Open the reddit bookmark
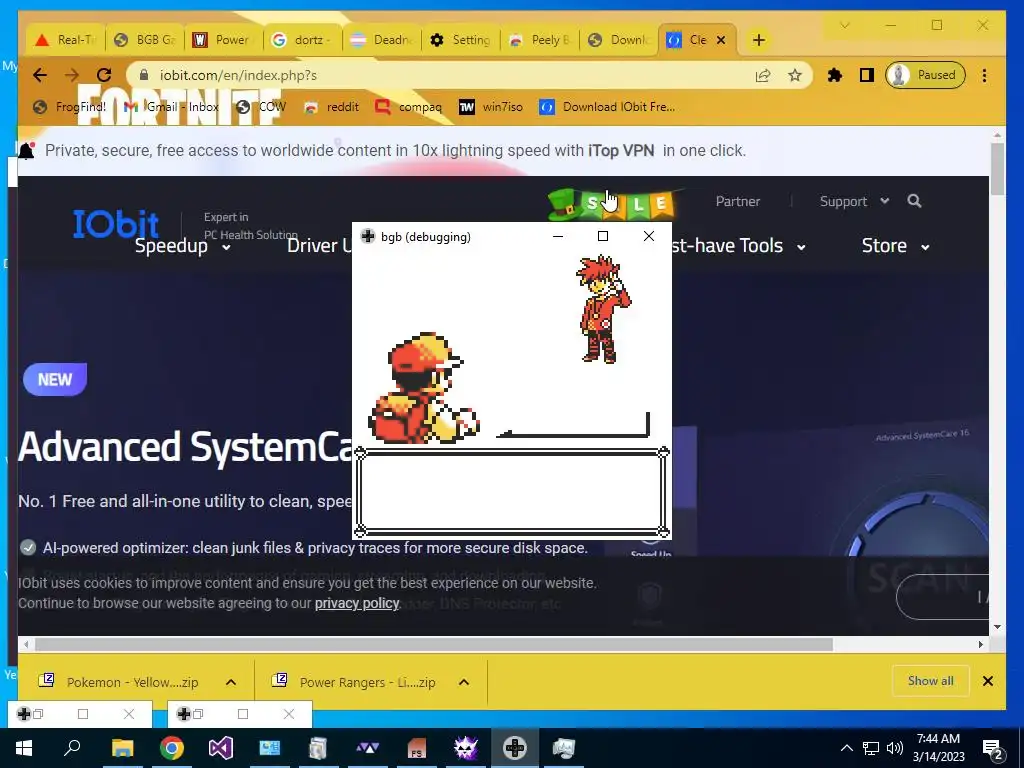This screenshot has width=1024, height=768. pyautogui.click(x=332, y=106)
